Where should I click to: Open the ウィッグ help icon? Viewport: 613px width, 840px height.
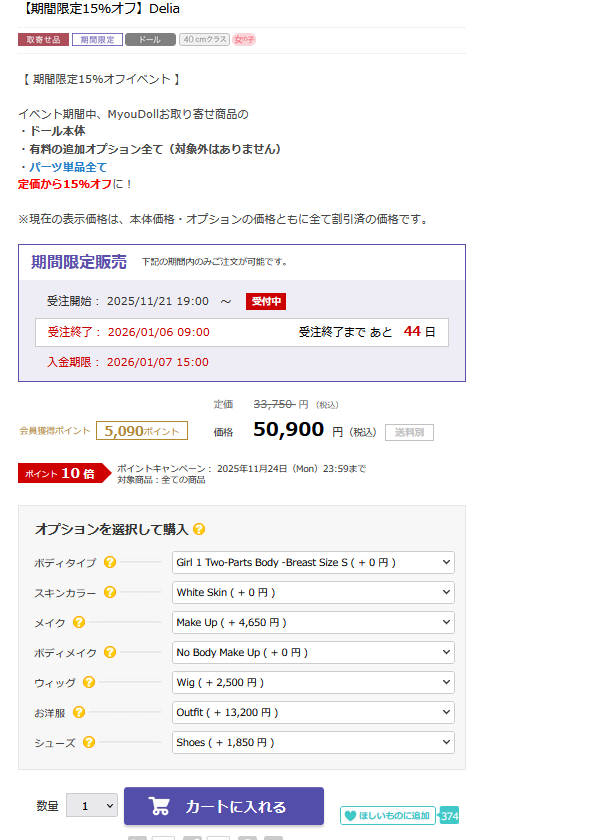(89, 683)
